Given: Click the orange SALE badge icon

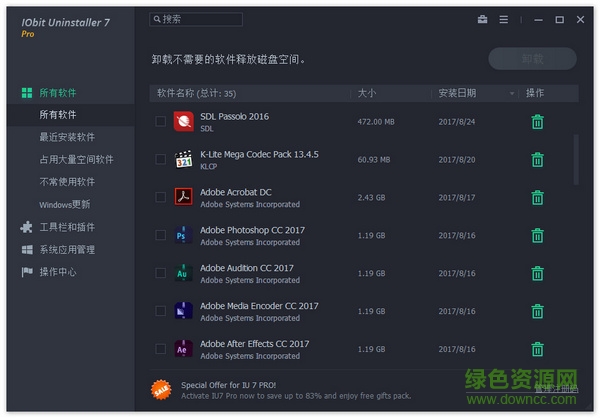Looking at the screenshot, I should click(161, 390).
